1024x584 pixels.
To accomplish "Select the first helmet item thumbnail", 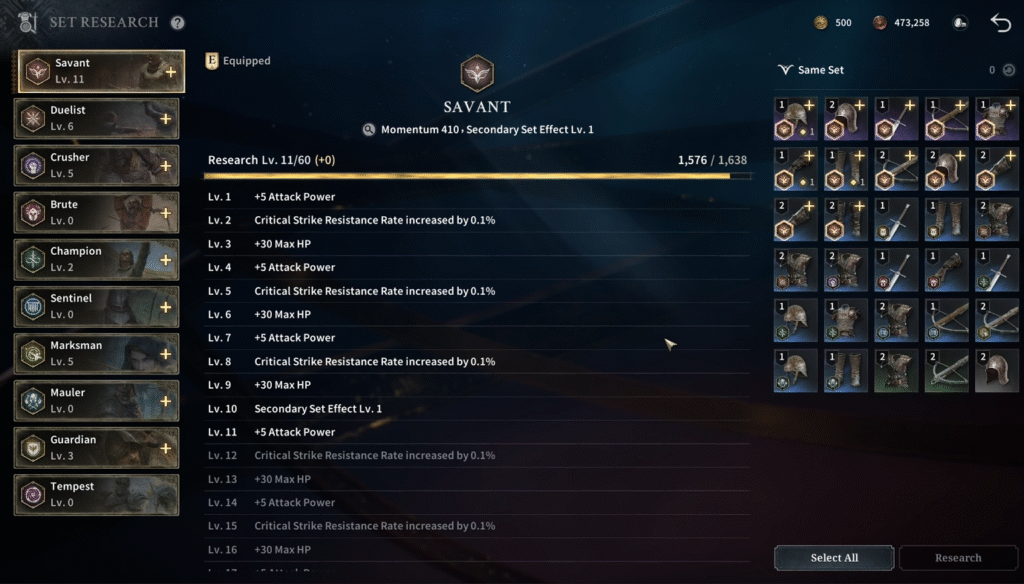I will (x=795, y=119).
